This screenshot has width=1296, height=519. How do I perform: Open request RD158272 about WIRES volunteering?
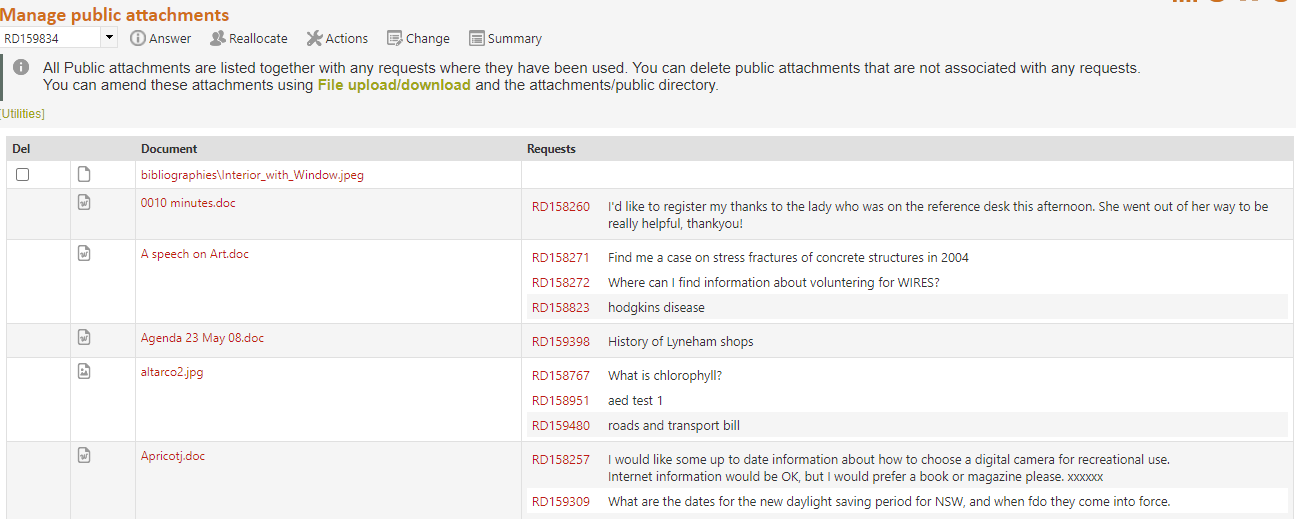[561, 282]
